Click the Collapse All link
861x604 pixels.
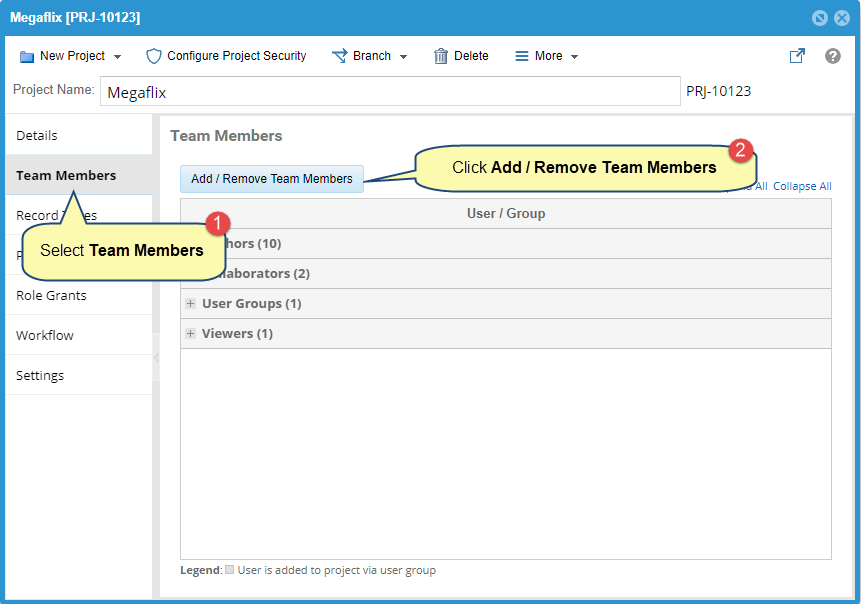[x=802, y=186]
